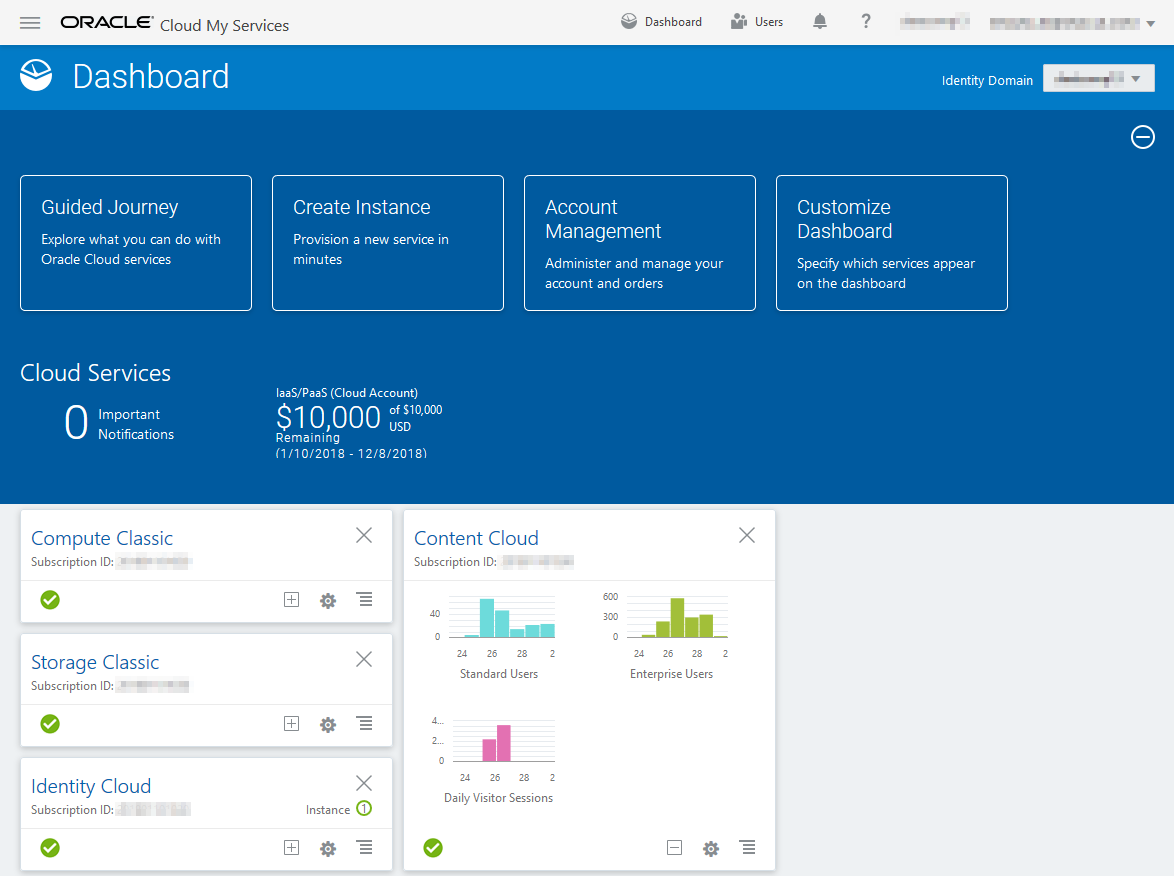This screenshot has height=876, width=1174.
Task: Open the settings gear on Content Cloud
Action: coord(710,847)
